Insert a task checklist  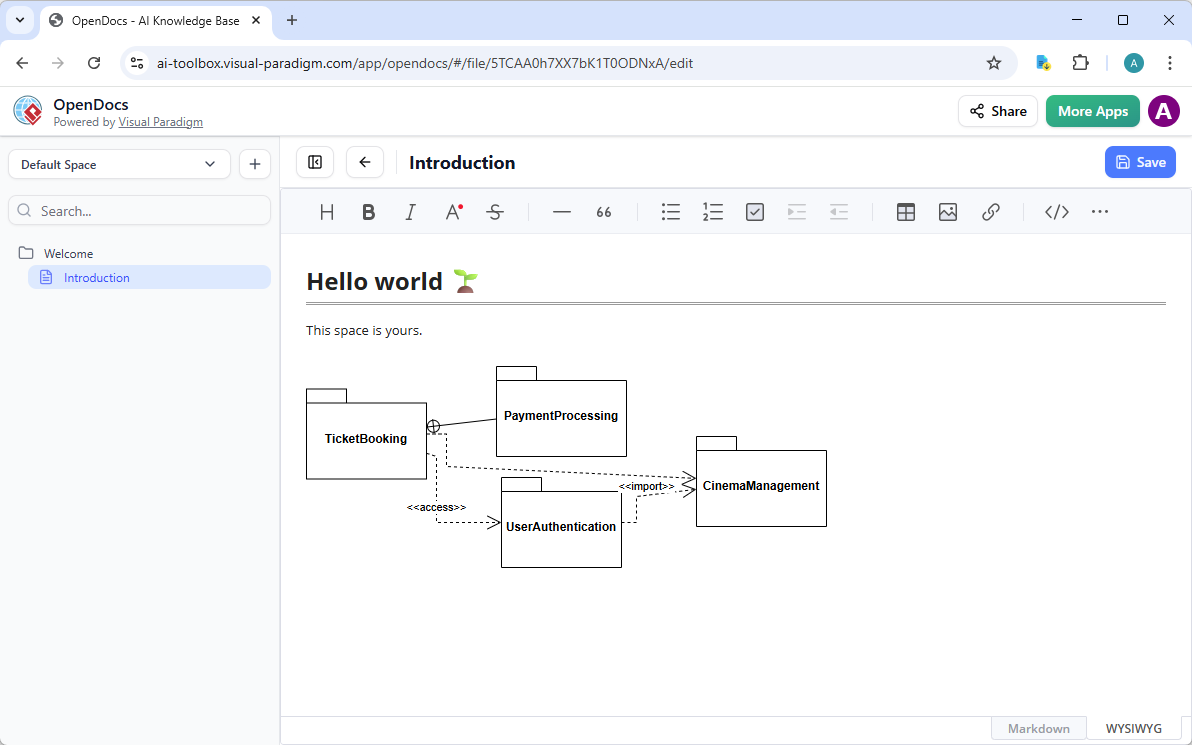[754, 211]
